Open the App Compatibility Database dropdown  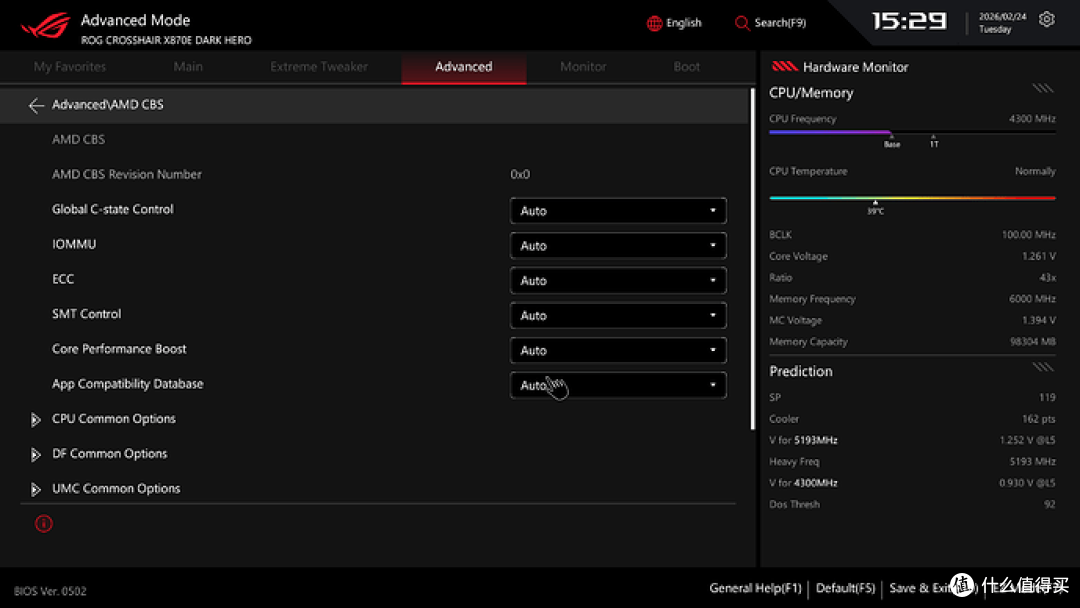pos(618,386)
